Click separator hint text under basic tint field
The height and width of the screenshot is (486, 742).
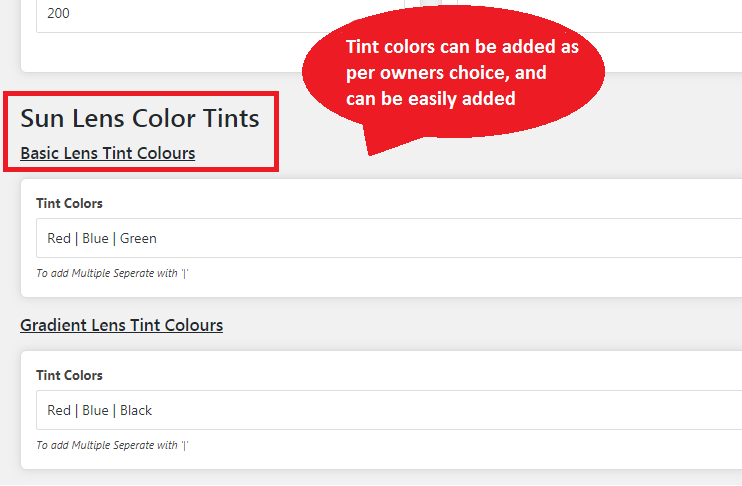click(x=113, y=273)
